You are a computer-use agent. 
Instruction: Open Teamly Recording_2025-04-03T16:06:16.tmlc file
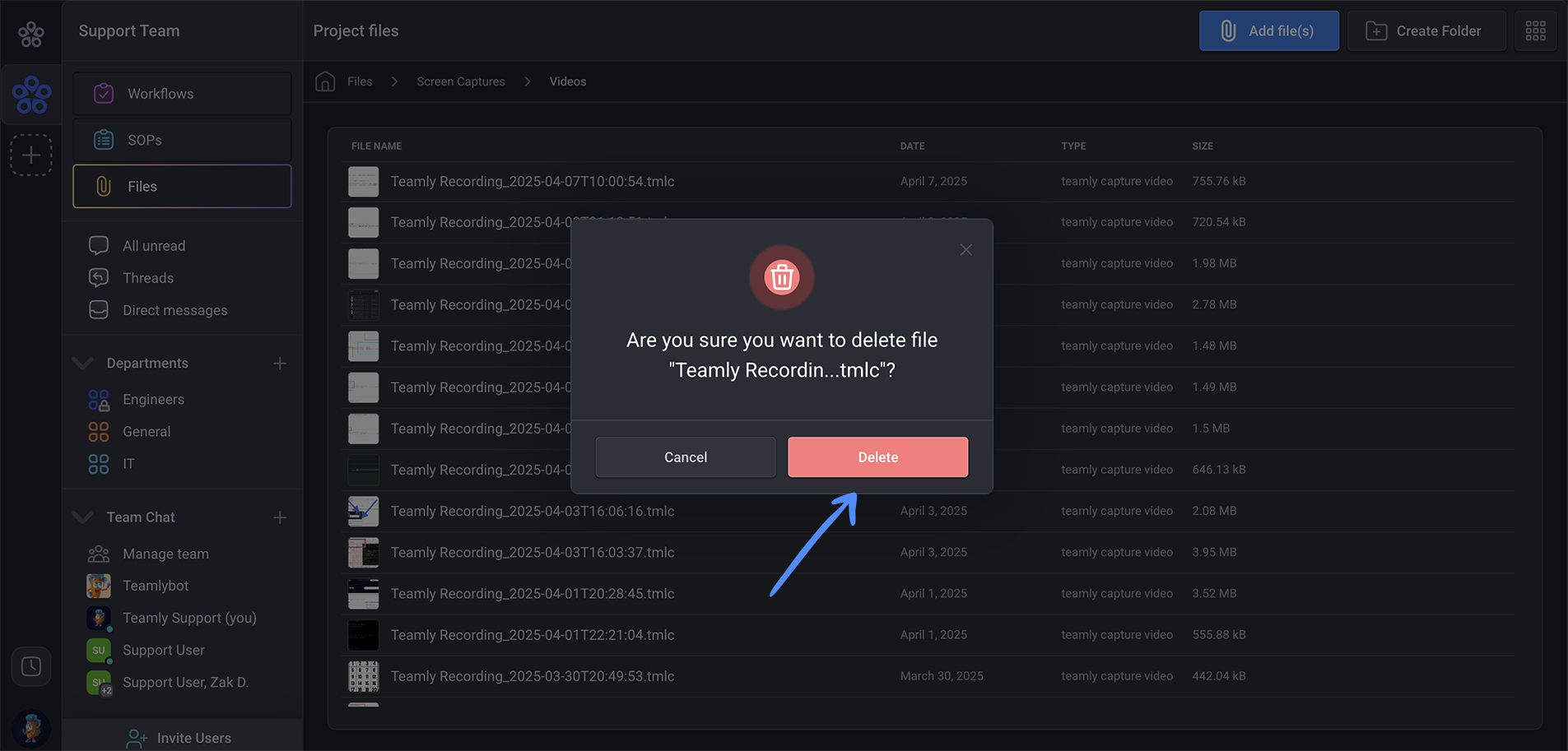(532, 511)
